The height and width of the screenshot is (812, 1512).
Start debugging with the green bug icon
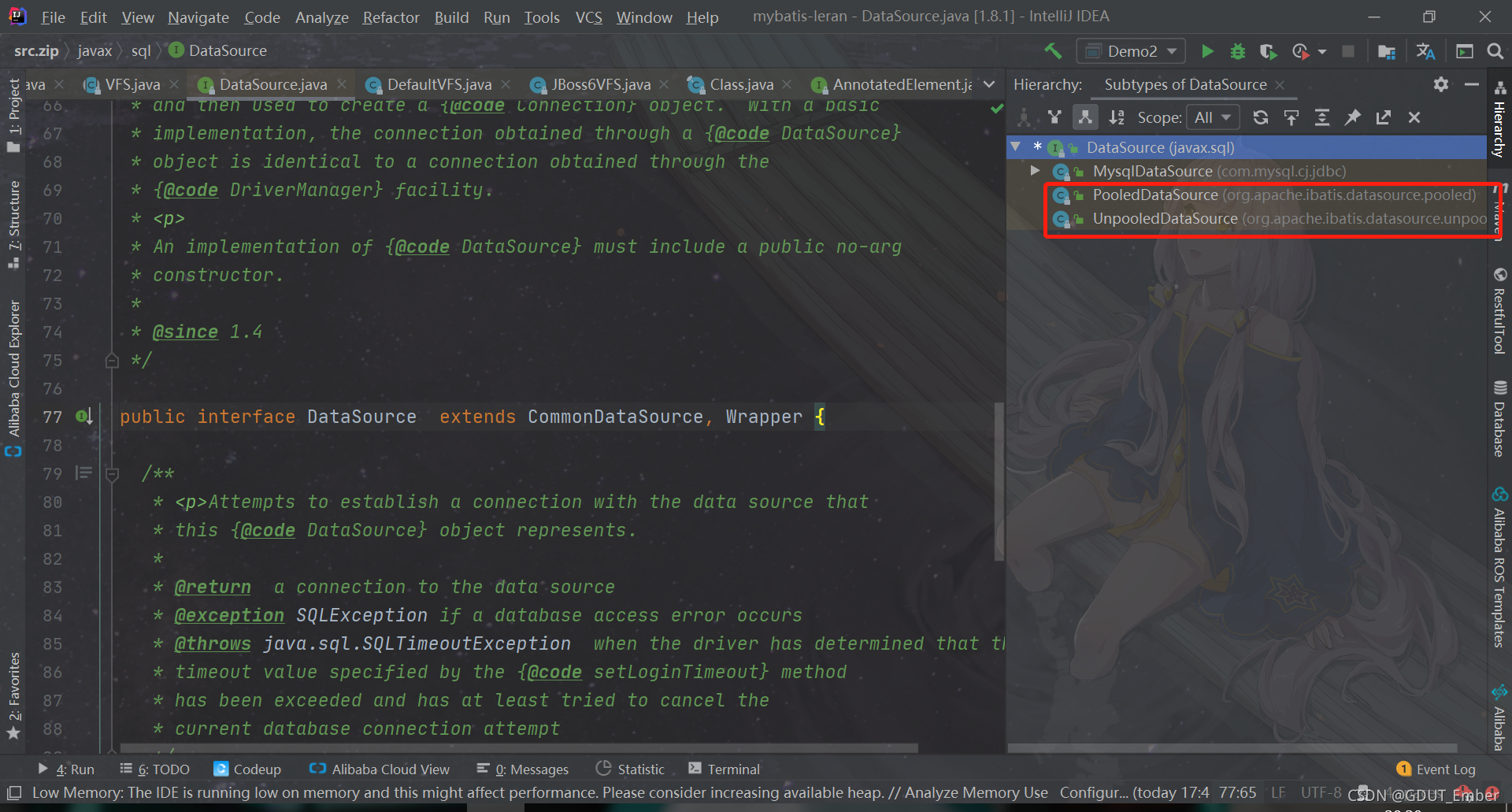[1238, 51]
